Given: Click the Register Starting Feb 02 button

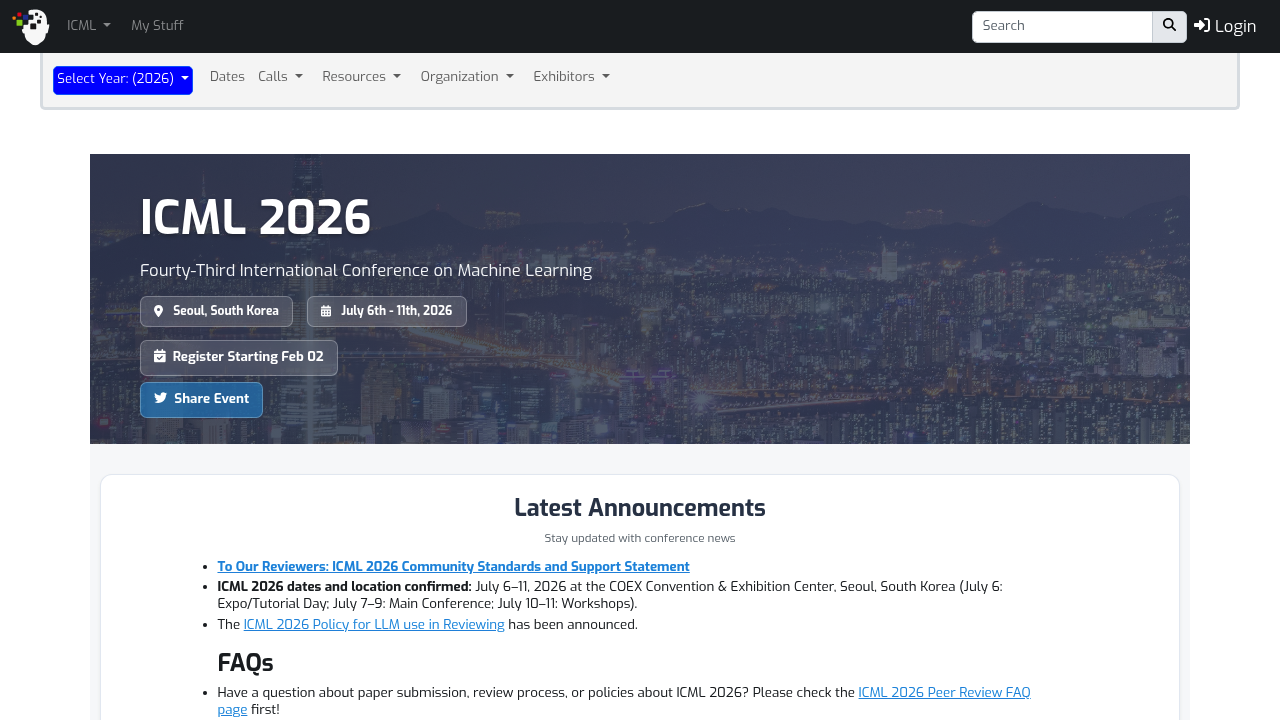Looking at the screenshot, I should click(239, 357).
